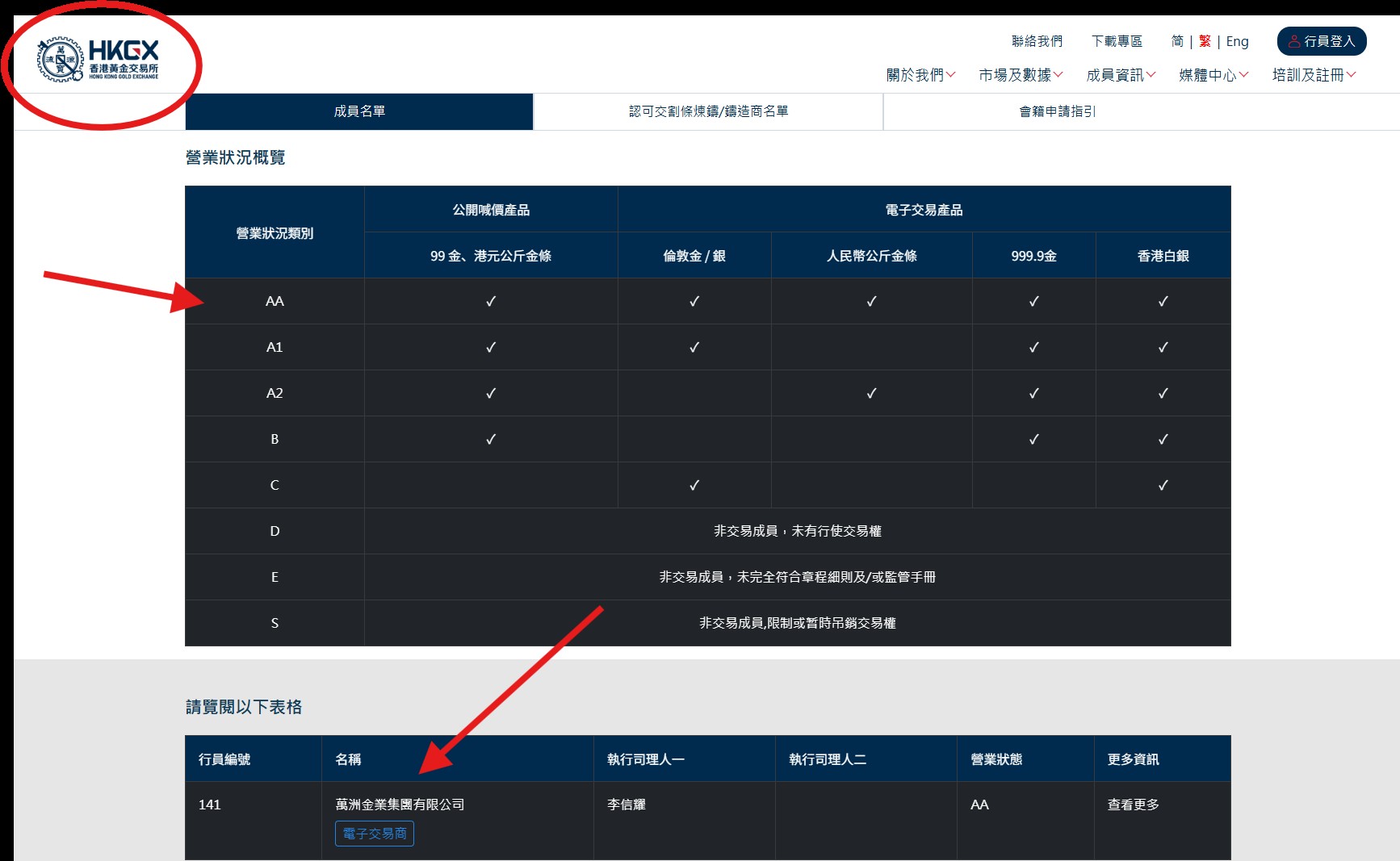Select the 成員名單 tab

pyautogui.click(x=359, y=111)
